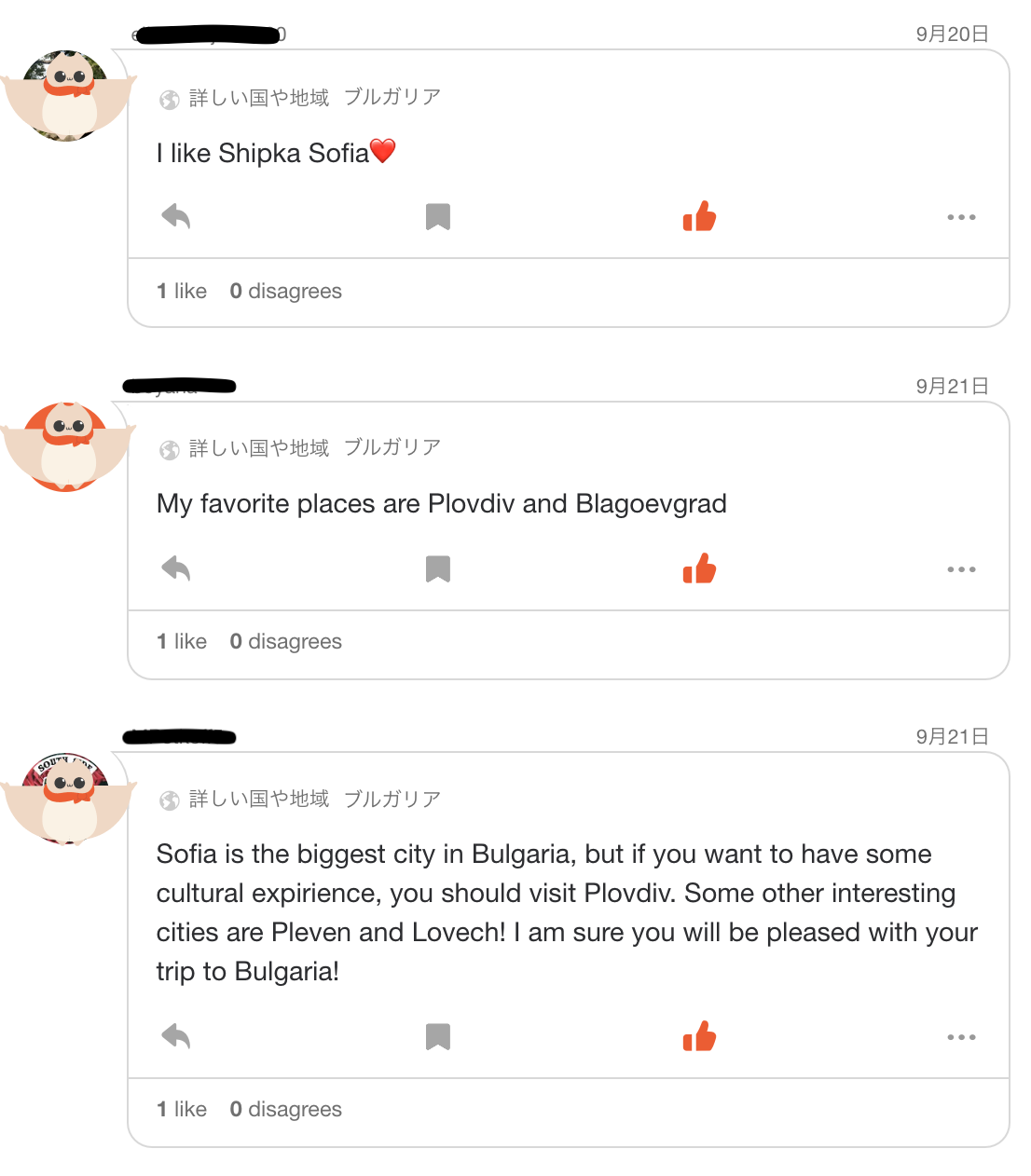View the first answer's 1 like count
Viewport: 1031px width, 1176px height.
tap(182, 291)
